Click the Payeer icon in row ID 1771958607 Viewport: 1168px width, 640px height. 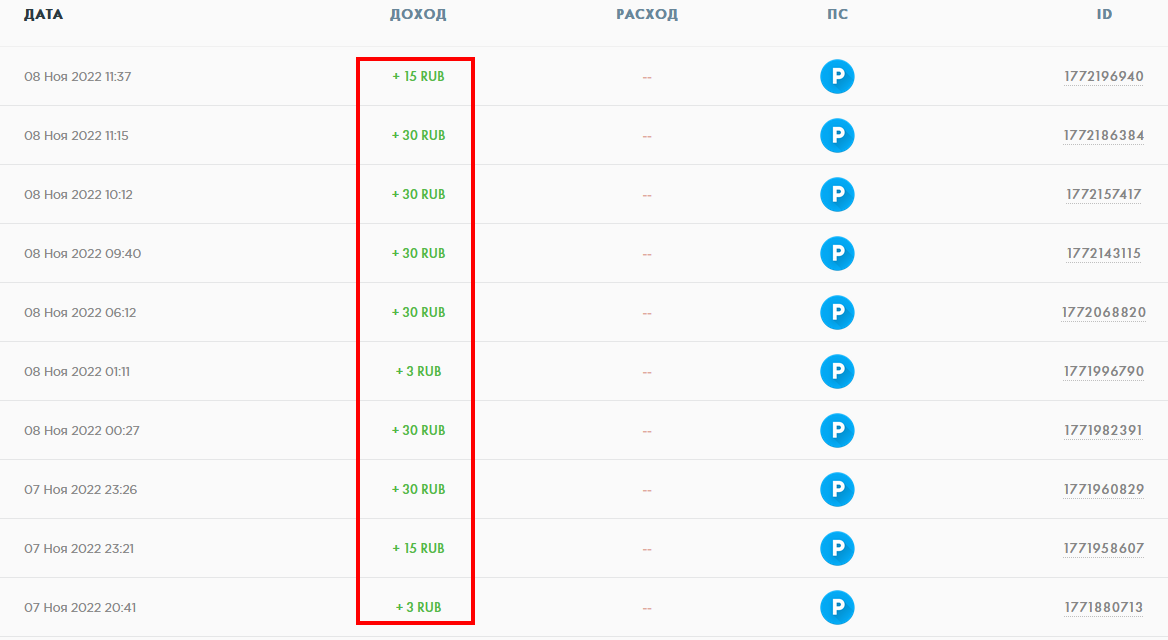click(837, 548)
